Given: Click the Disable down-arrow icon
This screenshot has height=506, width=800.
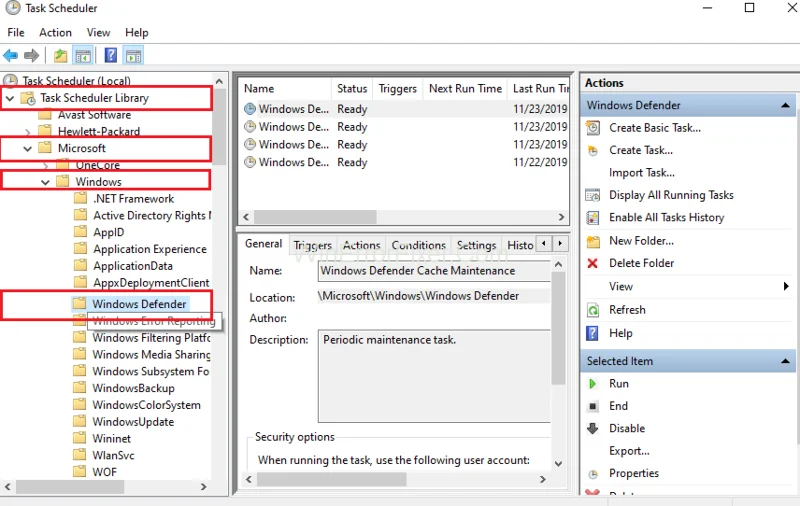Looking at the screenshot, I should coord(593,428).
